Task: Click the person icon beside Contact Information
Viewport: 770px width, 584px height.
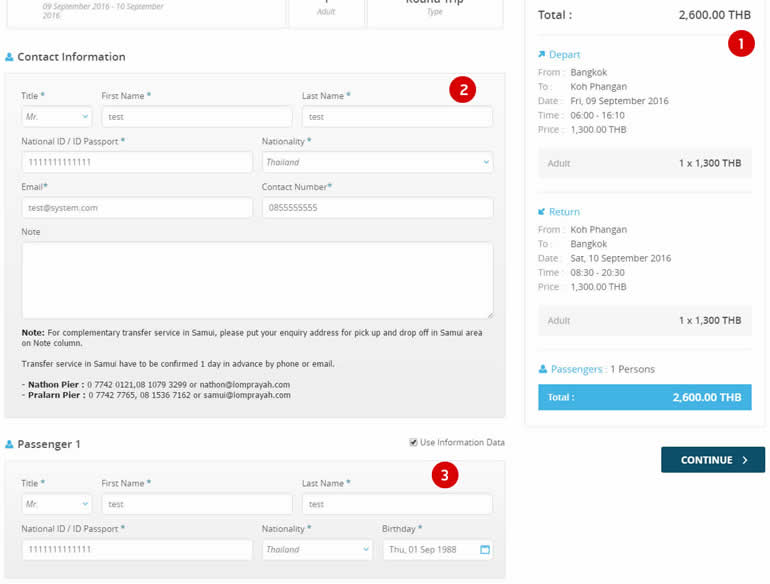Action: coord(9,58)
